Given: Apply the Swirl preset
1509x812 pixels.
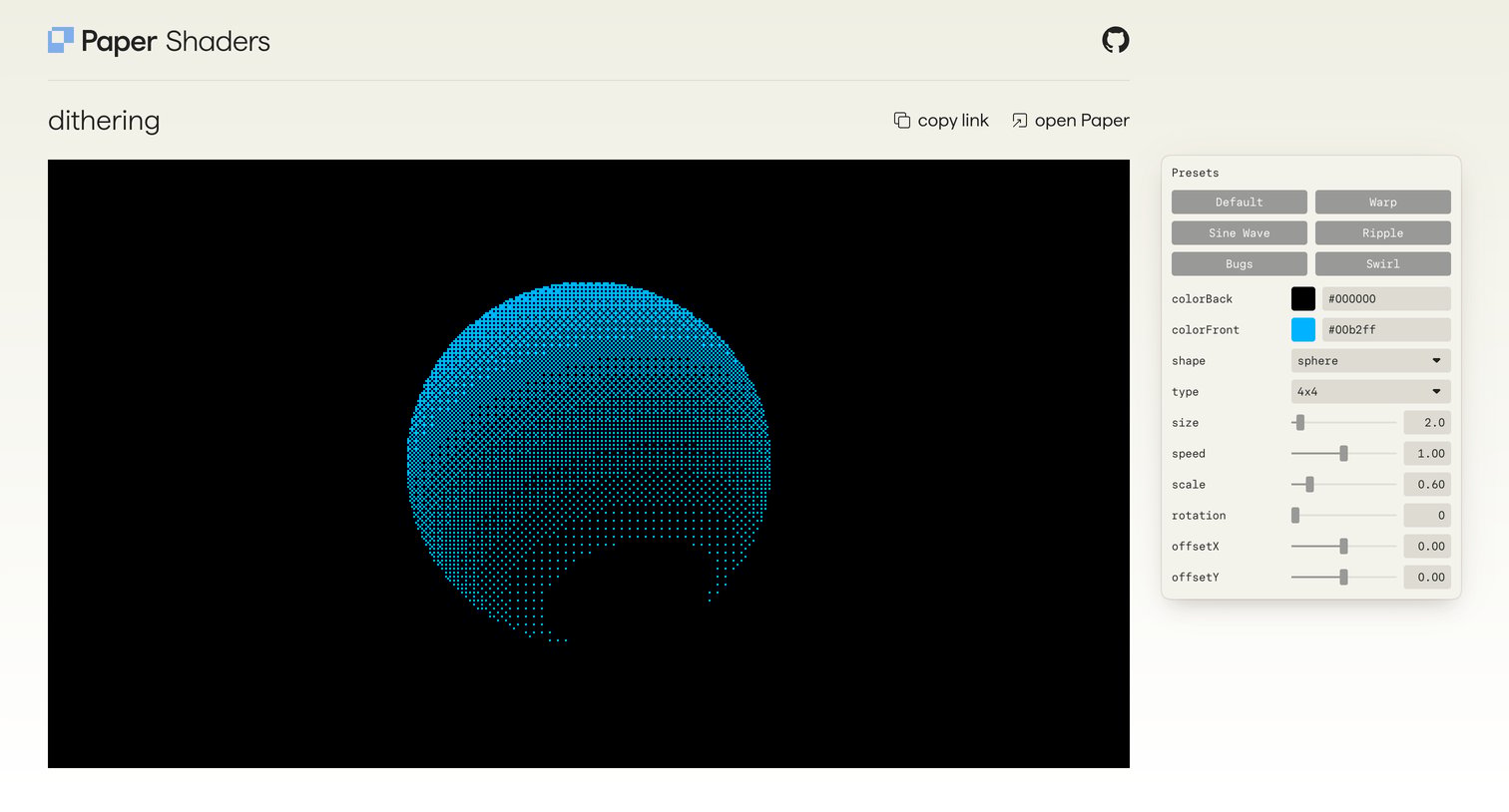Looking at the screenshot, I should tap(1382, 263).
